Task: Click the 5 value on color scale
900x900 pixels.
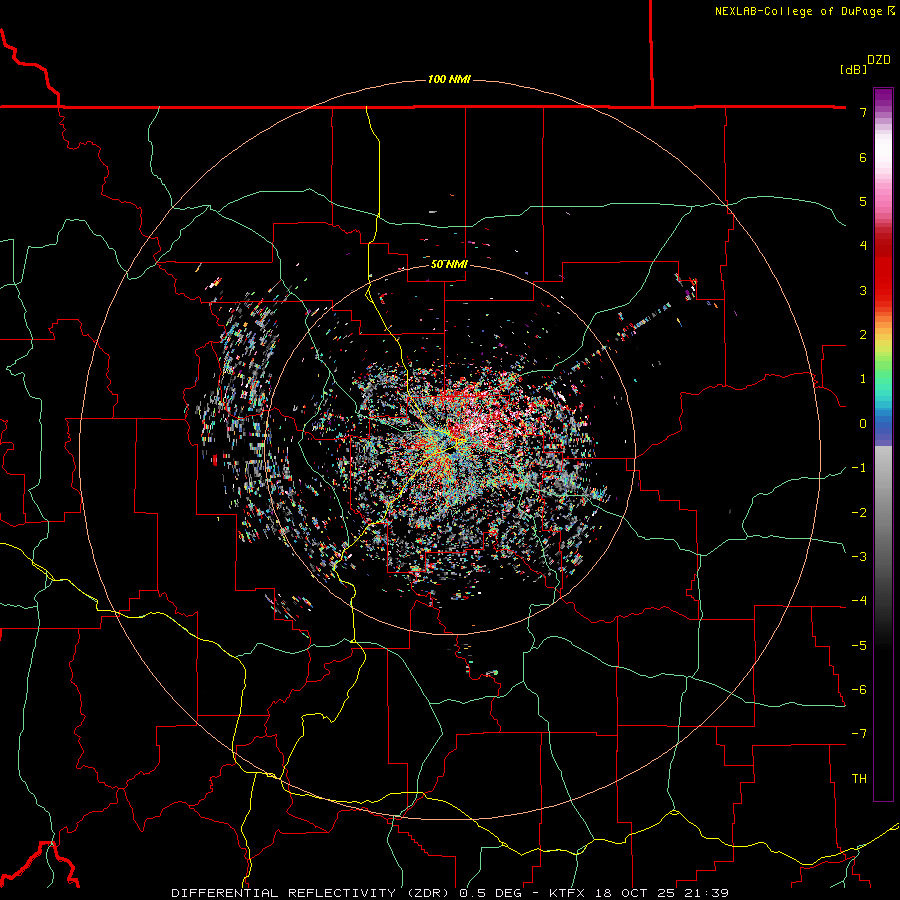Action: click(x=863, y=201)
